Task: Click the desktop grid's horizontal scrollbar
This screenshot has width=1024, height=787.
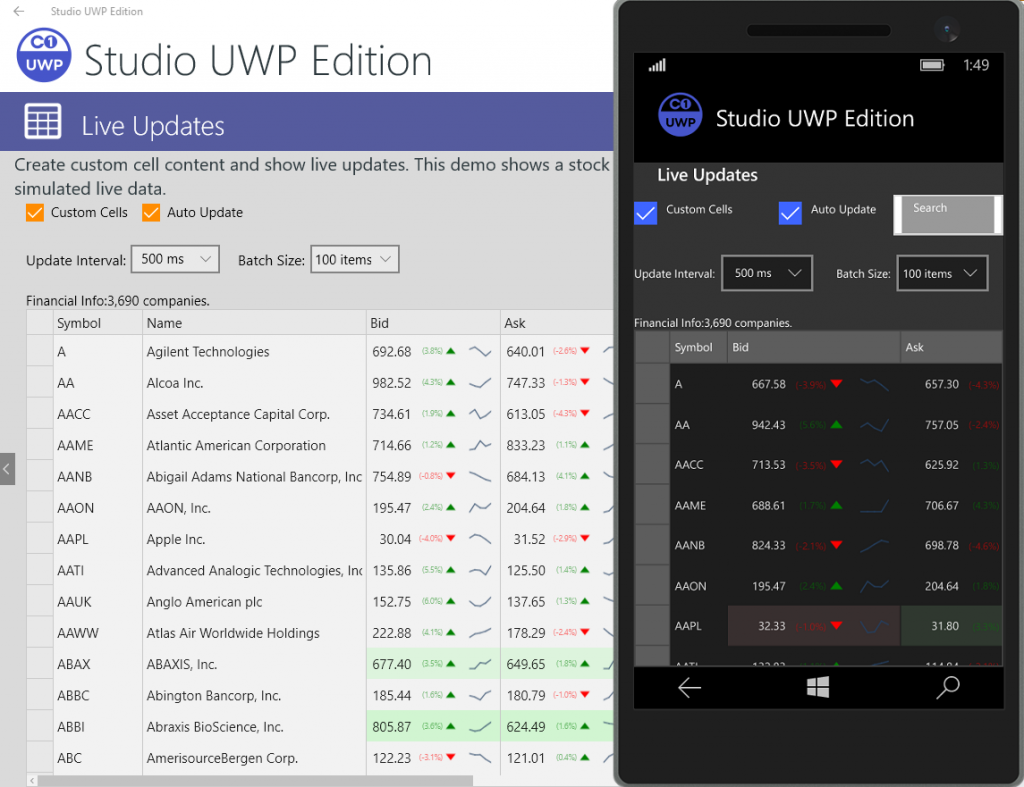Action: [255, 780]
